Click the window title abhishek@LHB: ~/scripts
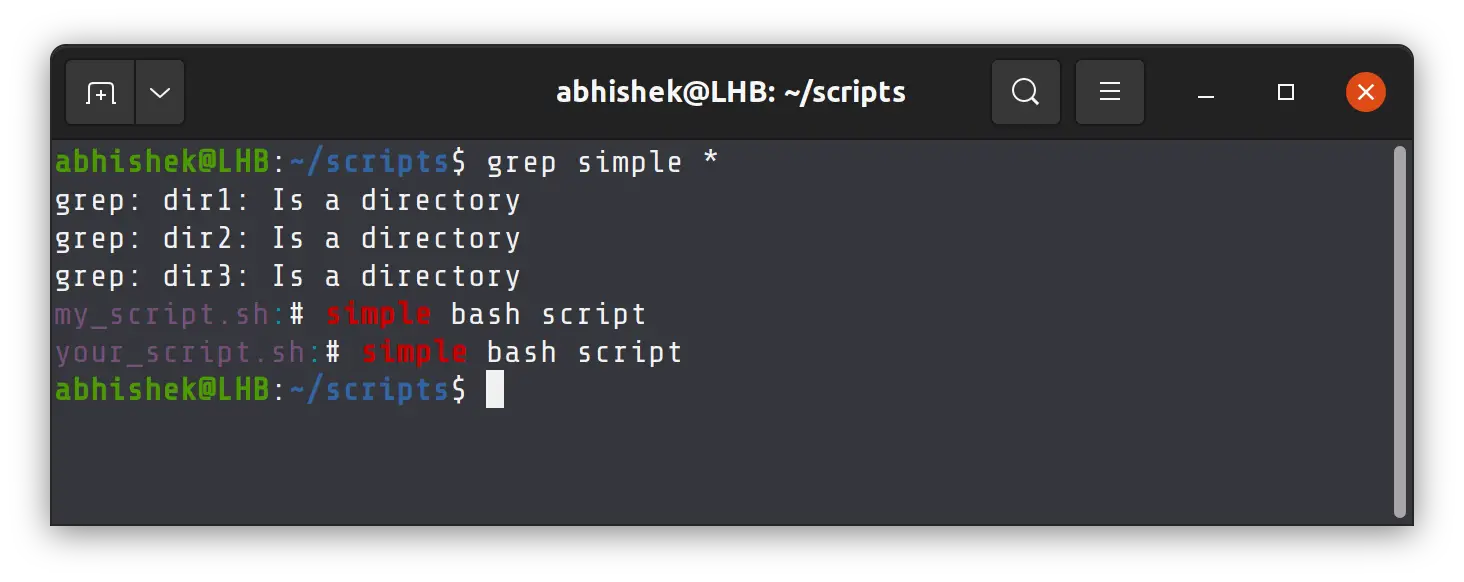Screen dimensions: 1464x582 (x=731, y=93)
